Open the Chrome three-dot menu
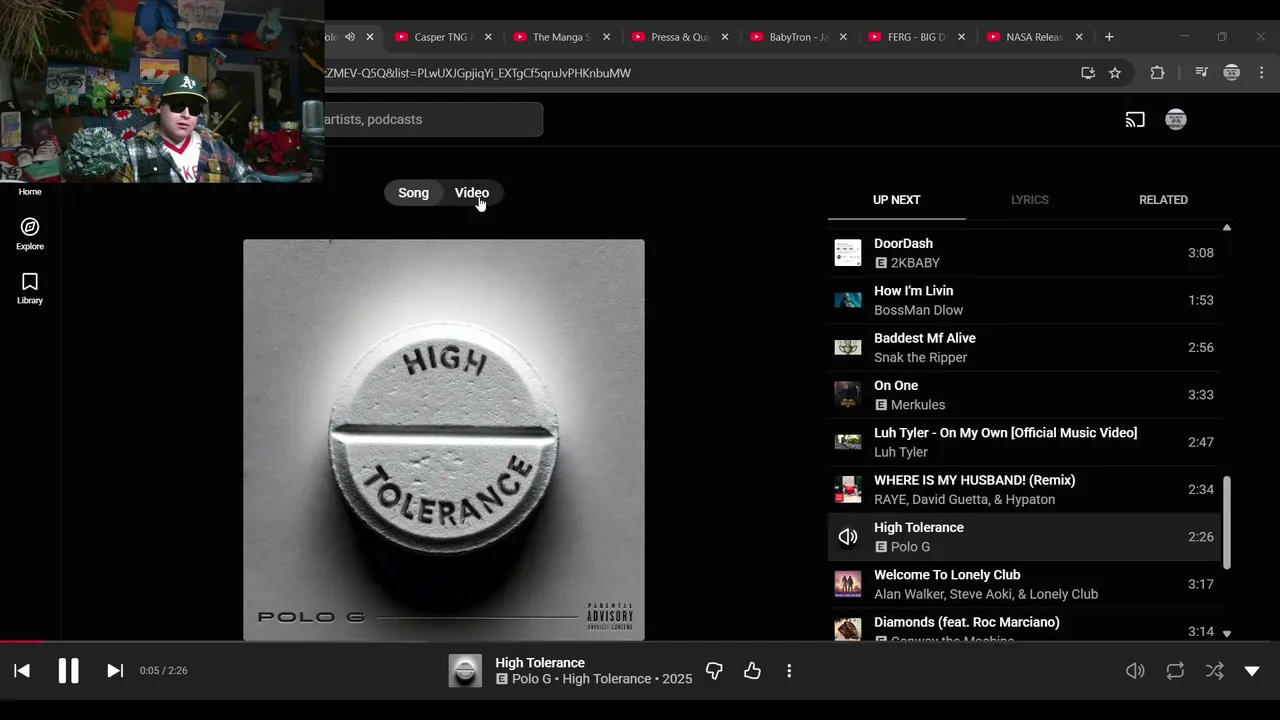Image resolution: width=1280 pixels, height=720 pixels. tap(1262, 73)
